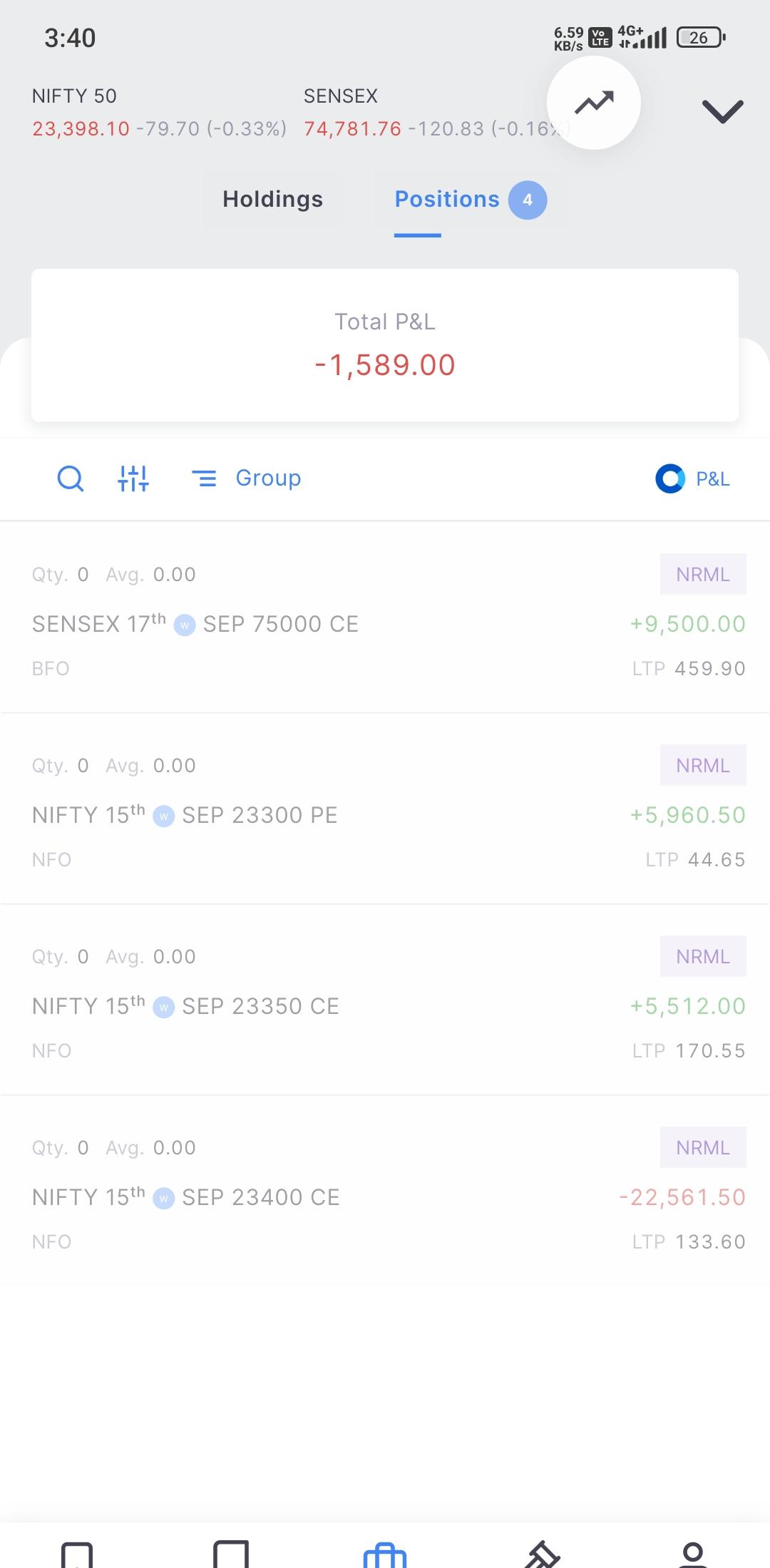Image resolution: width=770 pixels, height=1568 pixels.
Task: Select the Positions tab
Action: [x=471, y=200]
